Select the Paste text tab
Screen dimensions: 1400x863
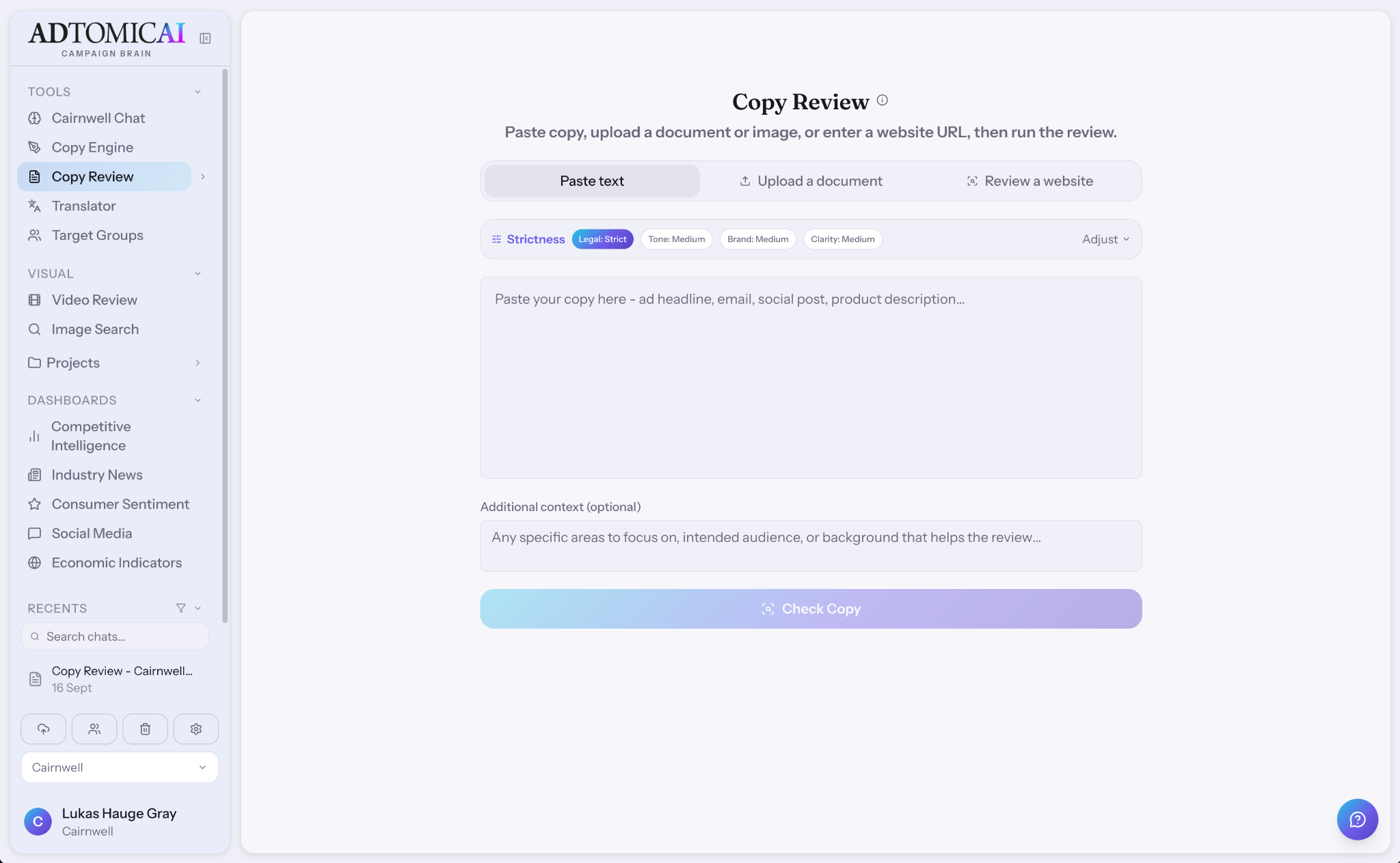(592, 181)
